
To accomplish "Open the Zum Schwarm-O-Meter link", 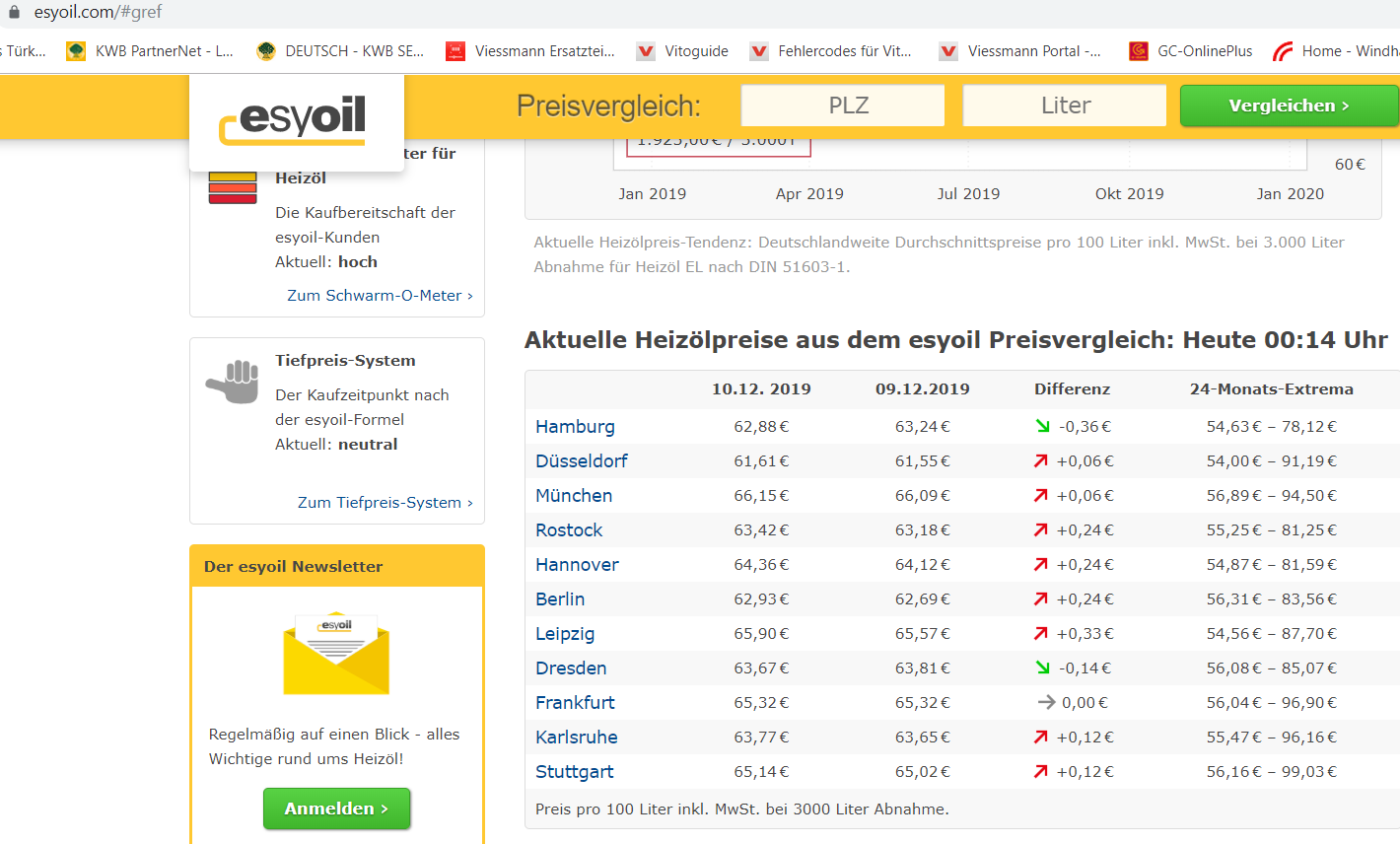I will (380, 295).
